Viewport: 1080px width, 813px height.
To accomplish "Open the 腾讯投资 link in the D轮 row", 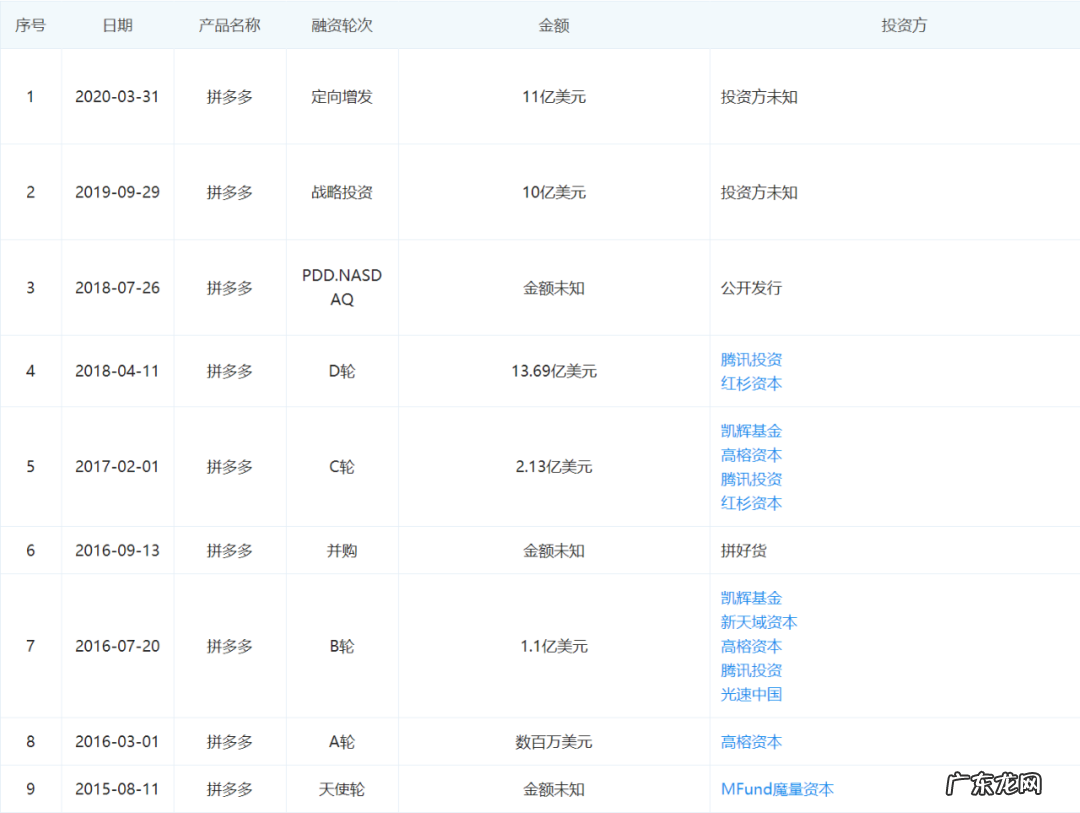I will 751,359.
